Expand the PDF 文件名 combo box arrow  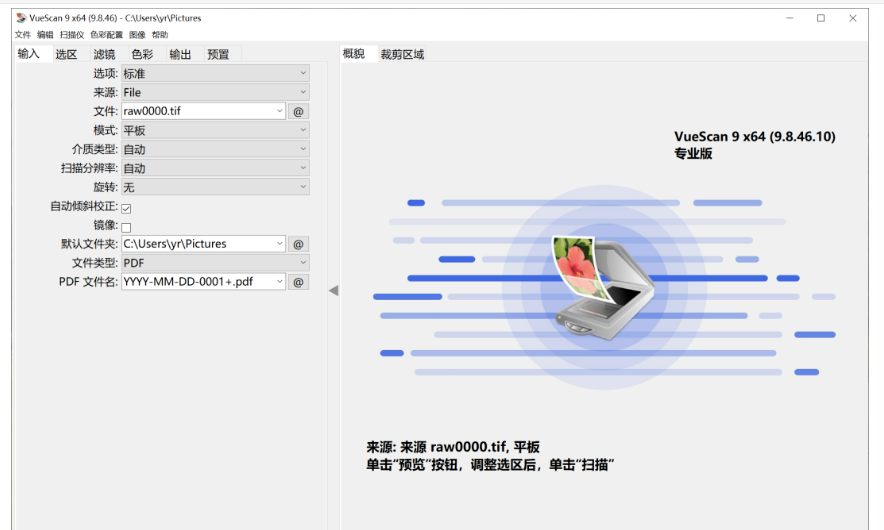(x=279, y=281)
